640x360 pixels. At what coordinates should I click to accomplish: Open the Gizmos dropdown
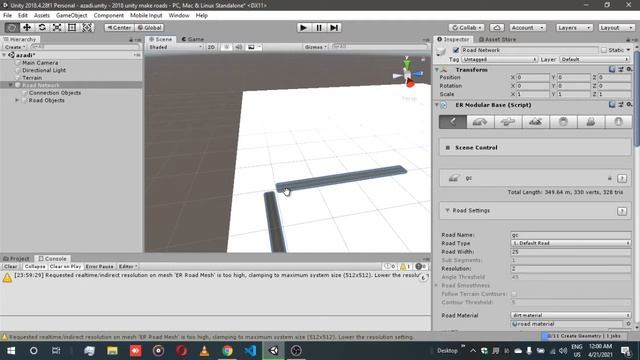[x=316, y=47]
